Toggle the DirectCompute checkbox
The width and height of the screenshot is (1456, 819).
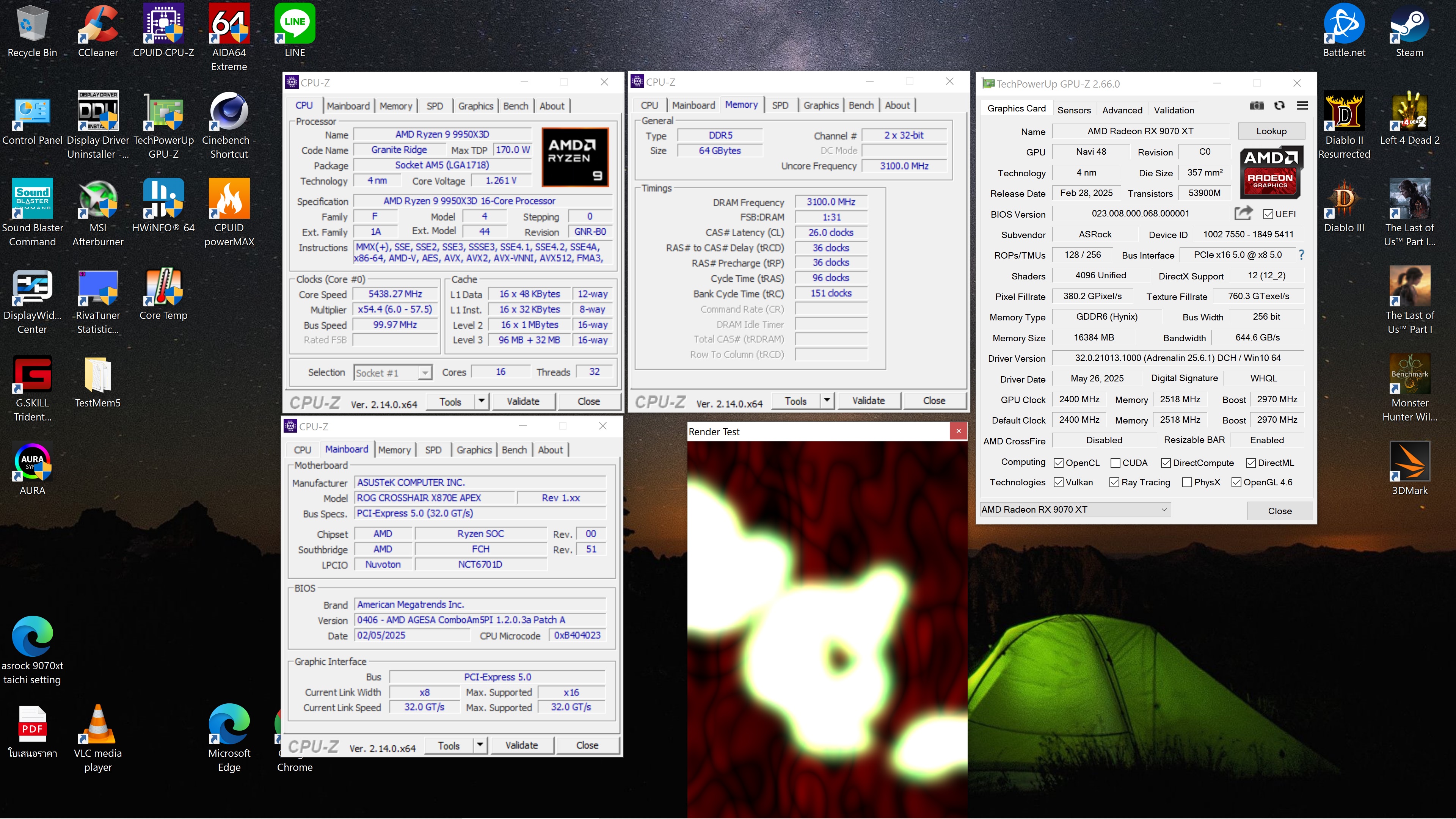tap(1166, 463)
